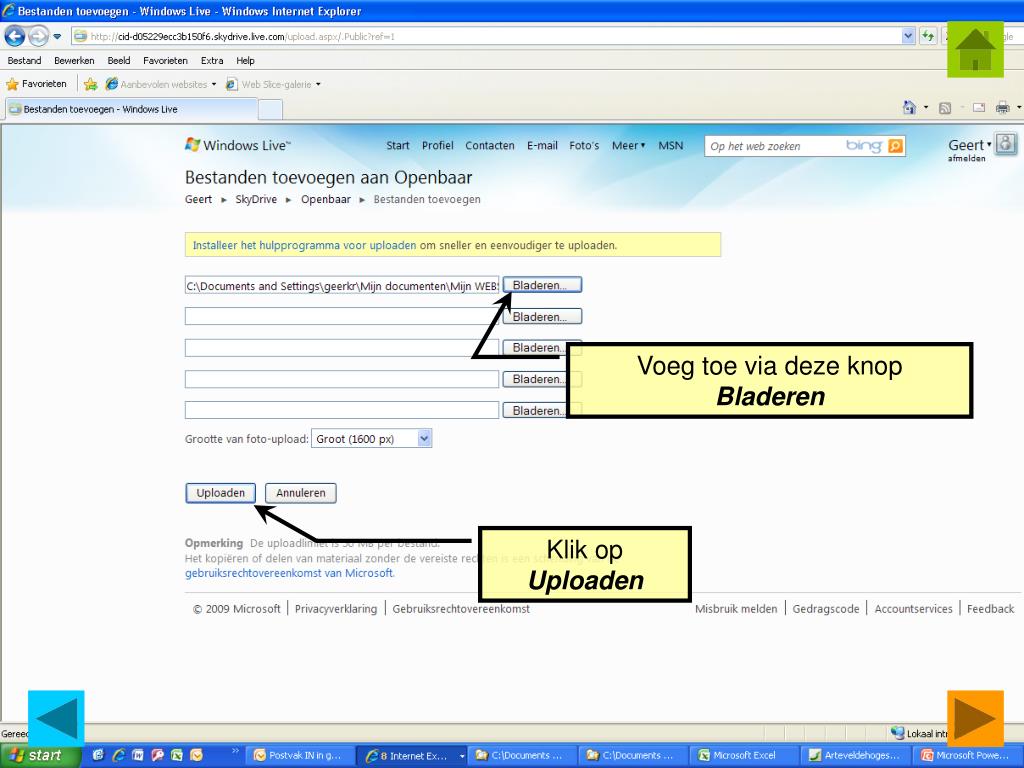Click the green slide Home button

pyautogui.click(x=975, y=49)
